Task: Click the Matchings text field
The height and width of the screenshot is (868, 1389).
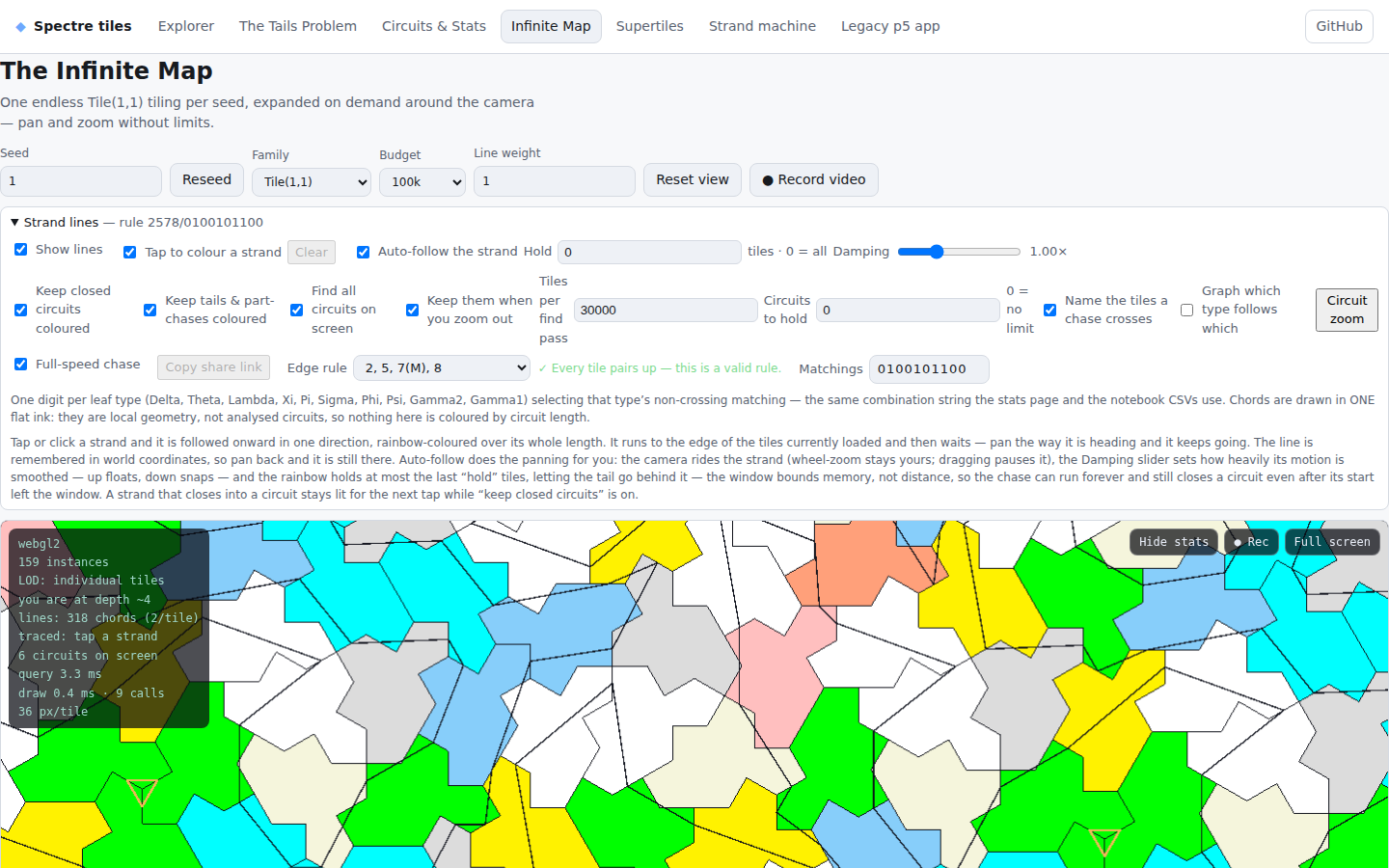Action: (929, 369)
